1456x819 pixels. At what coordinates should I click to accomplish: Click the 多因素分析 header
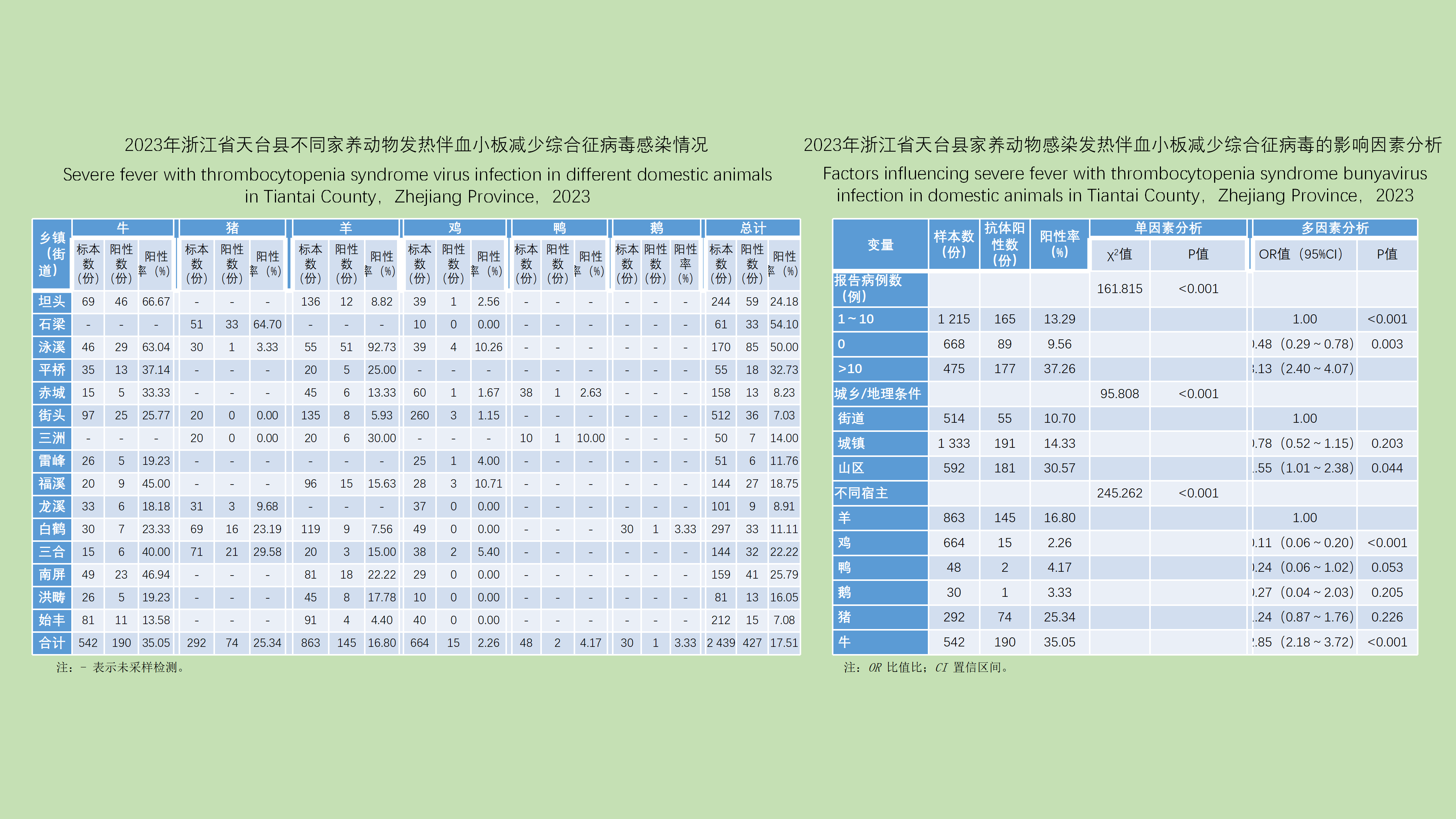[x=1335, y=228]
